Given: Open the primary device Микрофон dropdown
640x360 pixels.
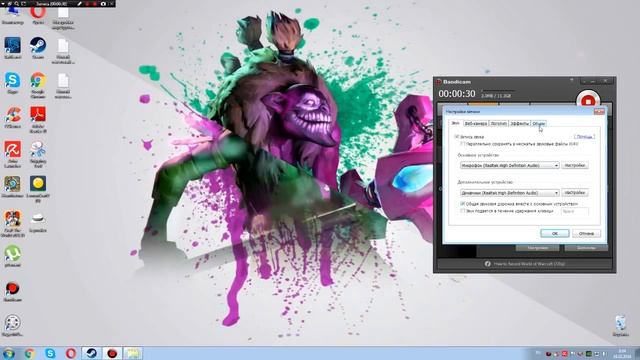Looking at the screenshot, I should pos(509,165).
